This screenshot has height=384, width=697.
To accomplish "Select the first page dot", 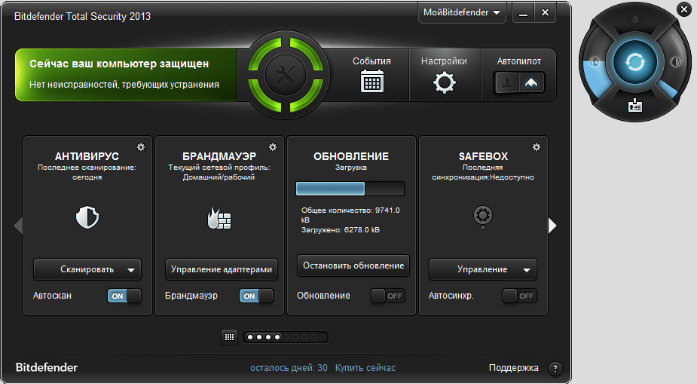I will point(250,337).
